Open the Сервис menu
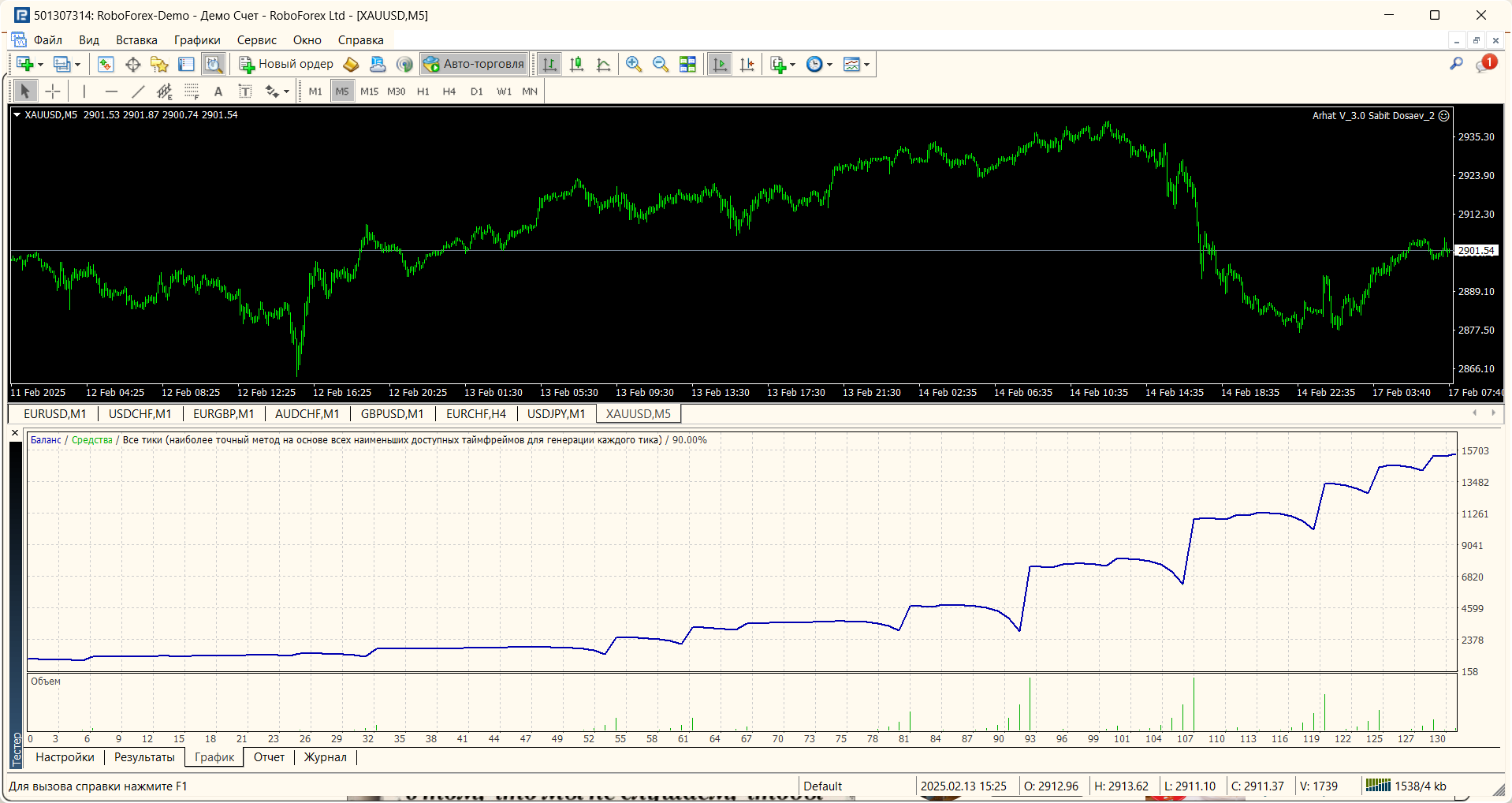The width and height of the screenshot is (1512, 803). tap(257, 40)
